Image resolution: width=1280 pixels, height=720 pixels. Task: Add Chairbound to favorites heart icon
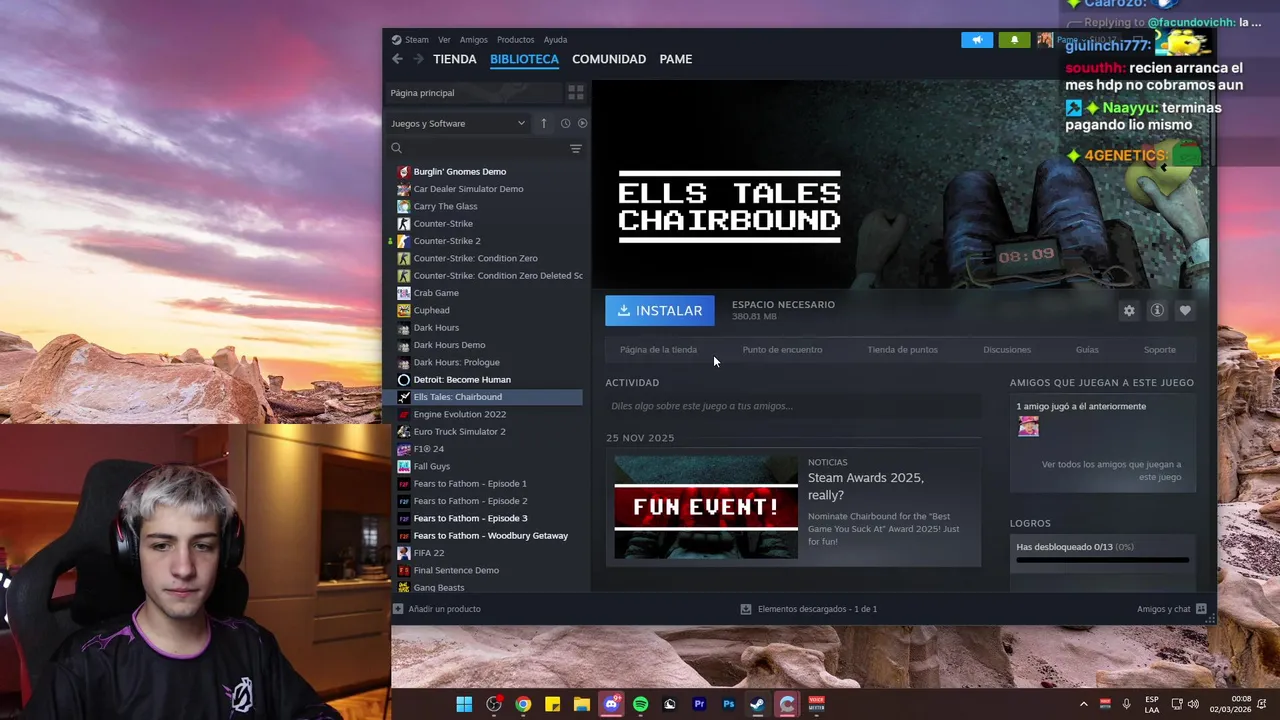pos(1185,311)
